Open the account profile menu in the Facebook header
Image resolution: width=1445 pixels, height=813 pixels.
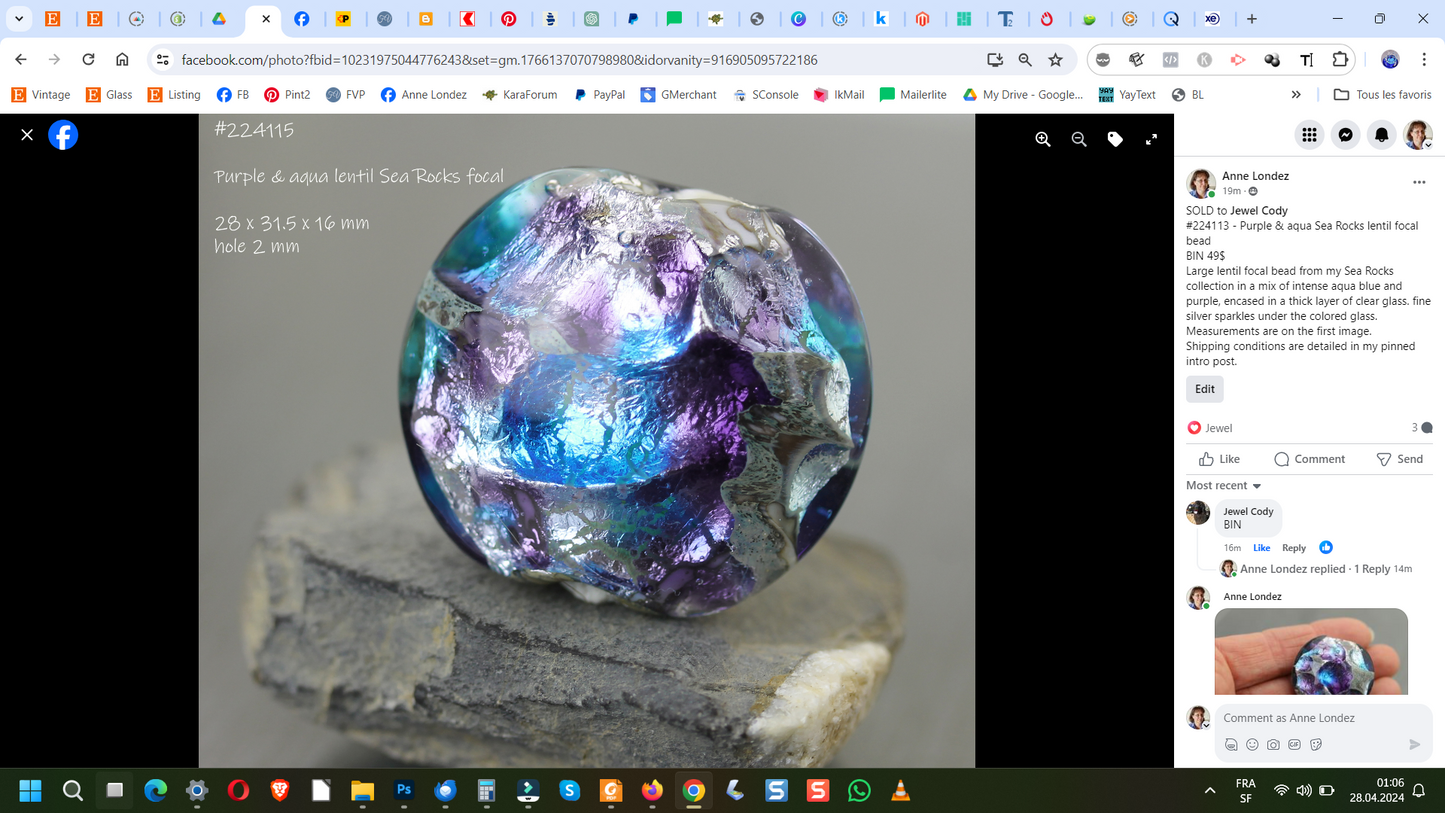(1418, 135)
